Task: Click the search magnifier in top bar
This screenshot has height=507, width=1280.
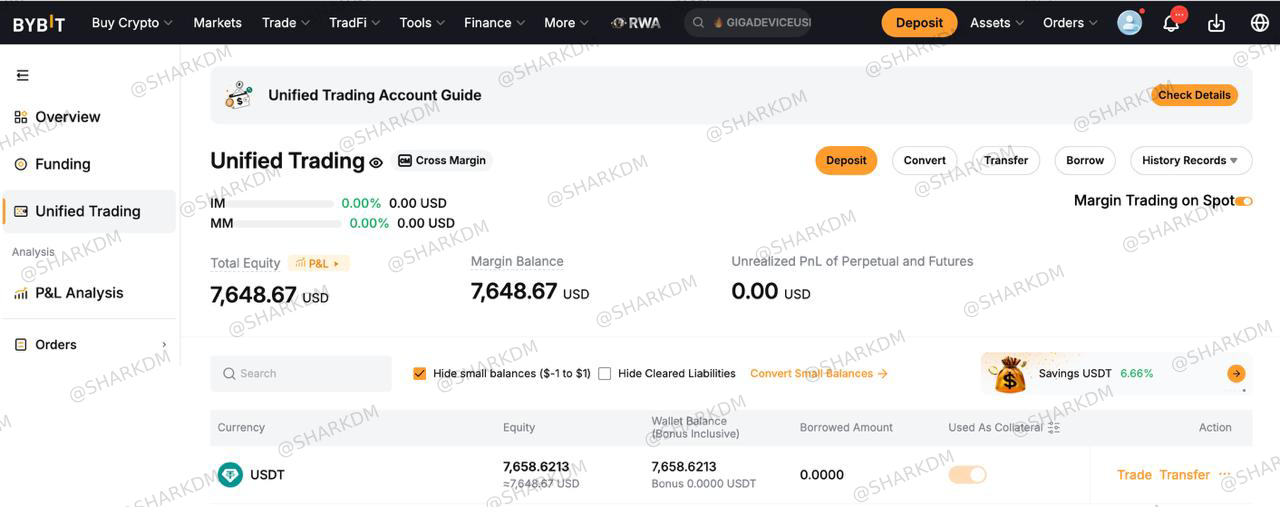Action: point(697,23)
